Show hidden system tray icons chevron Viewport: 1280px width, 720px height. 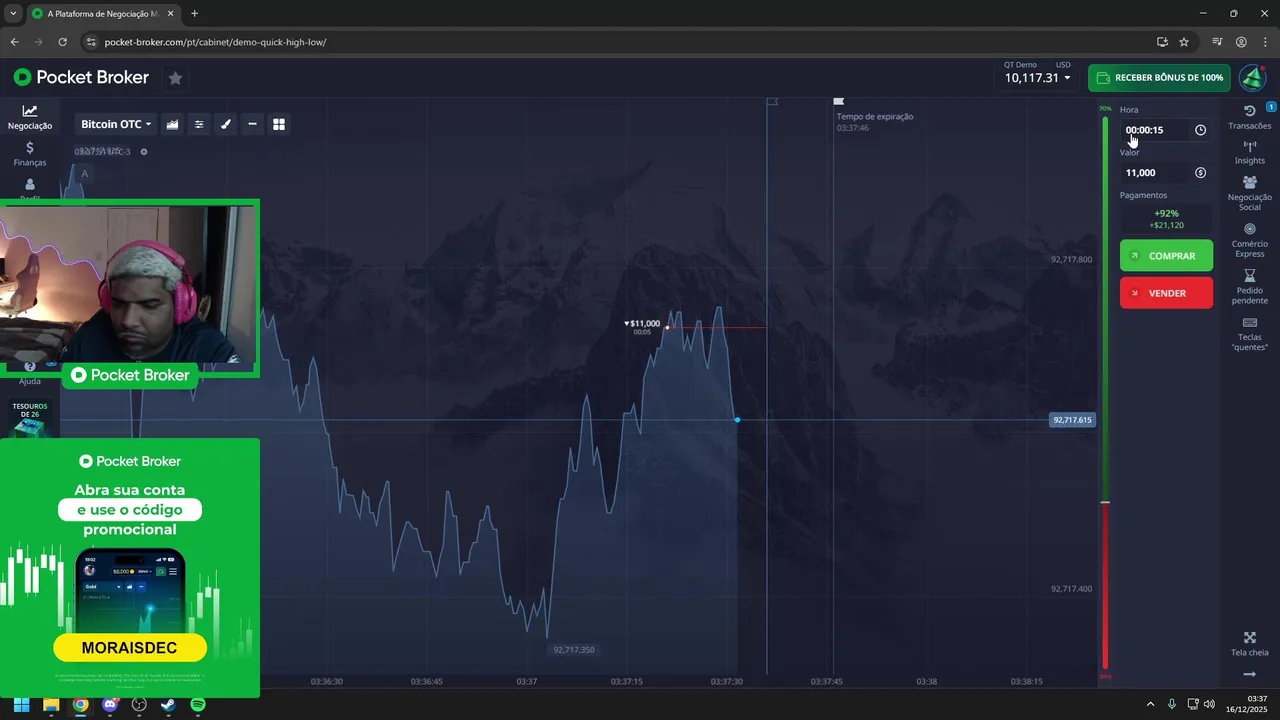[1150, 704]
